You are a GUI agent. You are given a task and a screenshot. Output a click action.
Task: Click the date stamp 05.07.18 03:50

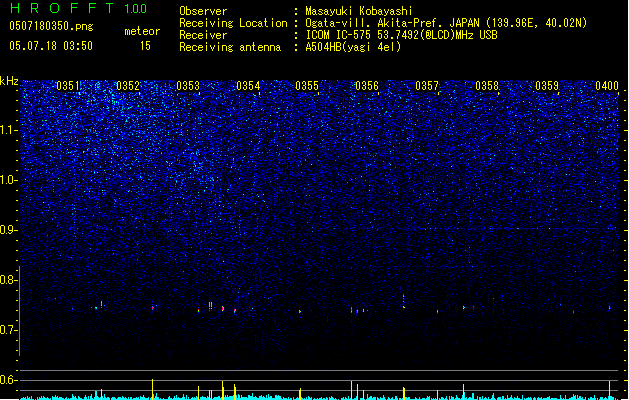[x=51, y=46]
